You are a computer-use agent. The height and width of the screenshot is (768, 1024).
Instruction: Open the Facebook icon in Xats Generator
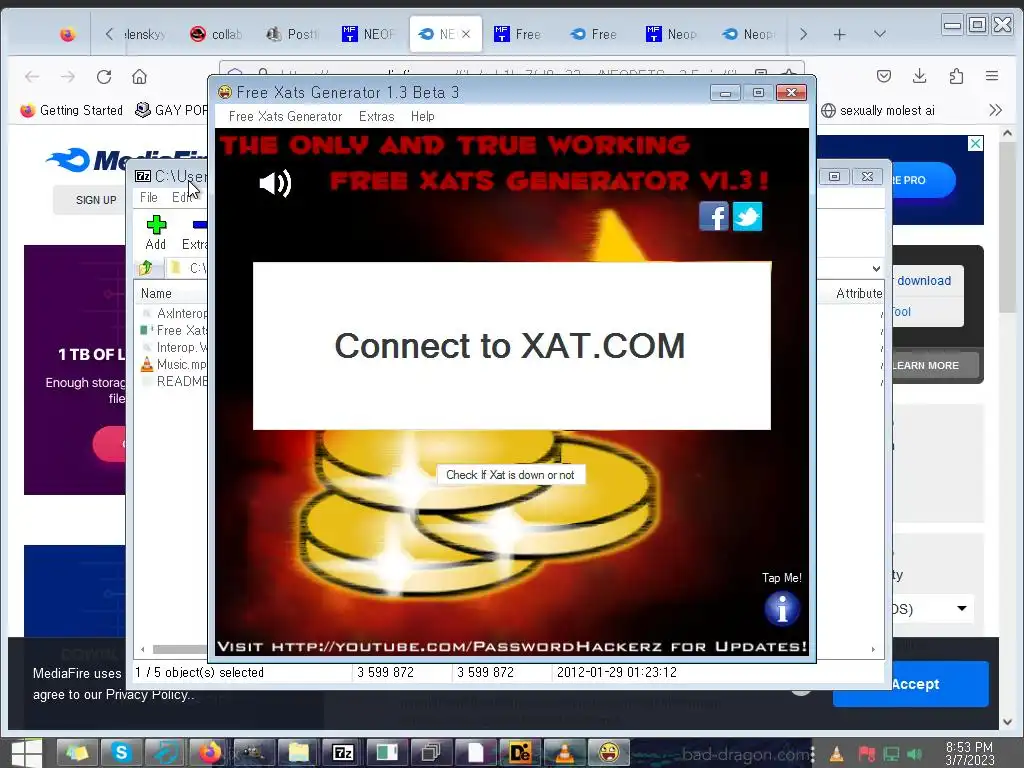coord(713,216)
